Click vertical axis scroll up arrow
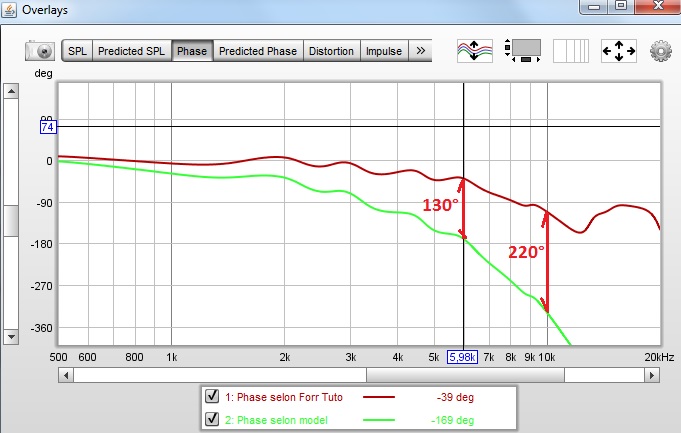The width and height of the screenshot is (681, 433). 11,91
